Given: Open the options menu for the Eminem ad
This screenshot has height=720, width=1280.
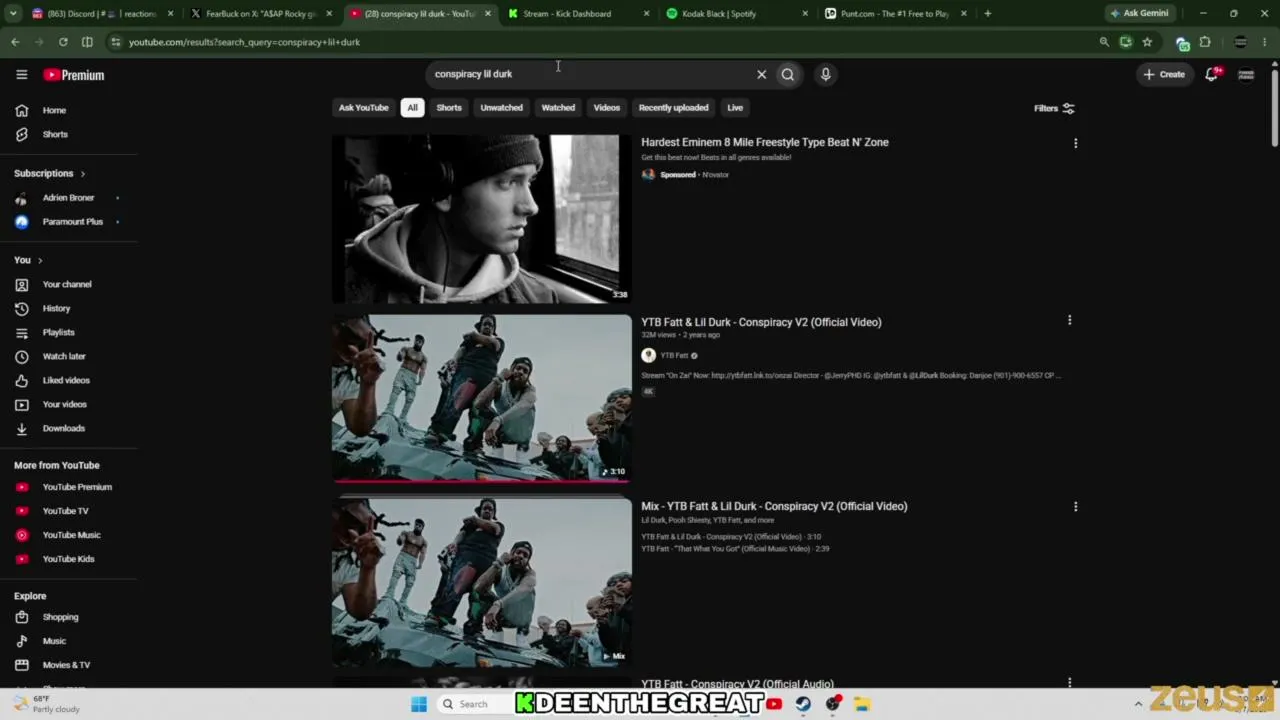Looking at the screenshot, I should pyautogui.click(x=1075, y=143).
